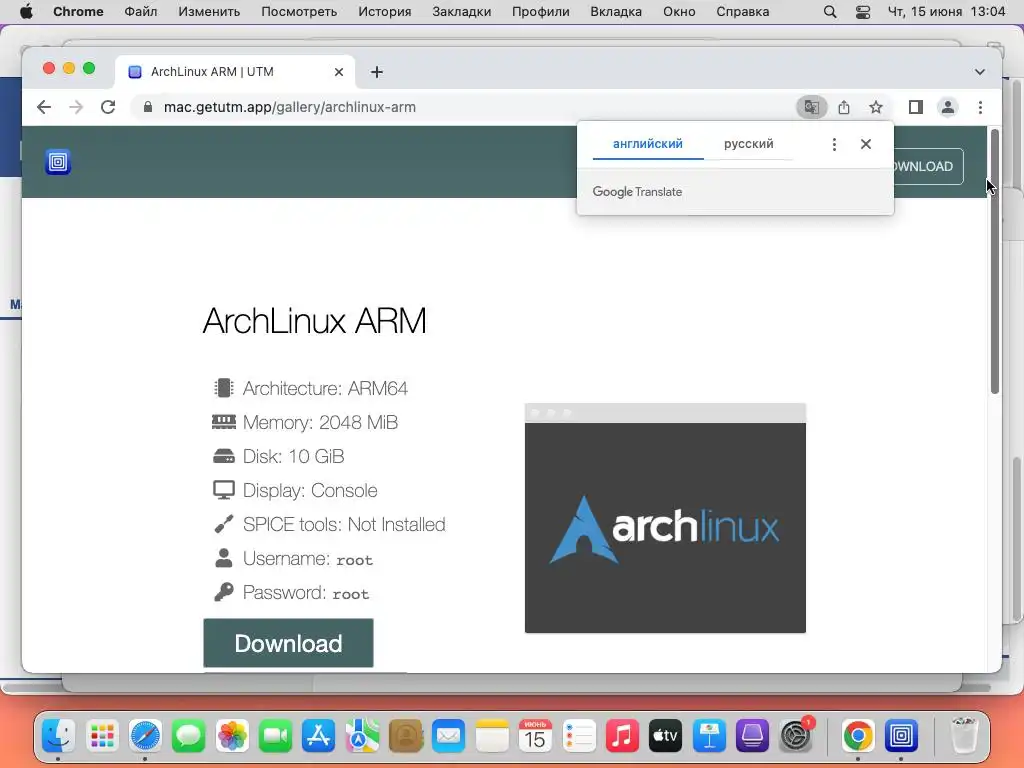Viewport: 1024px width, 768px height.
Task: Open Contacts from the Dock
Action: 405,736
